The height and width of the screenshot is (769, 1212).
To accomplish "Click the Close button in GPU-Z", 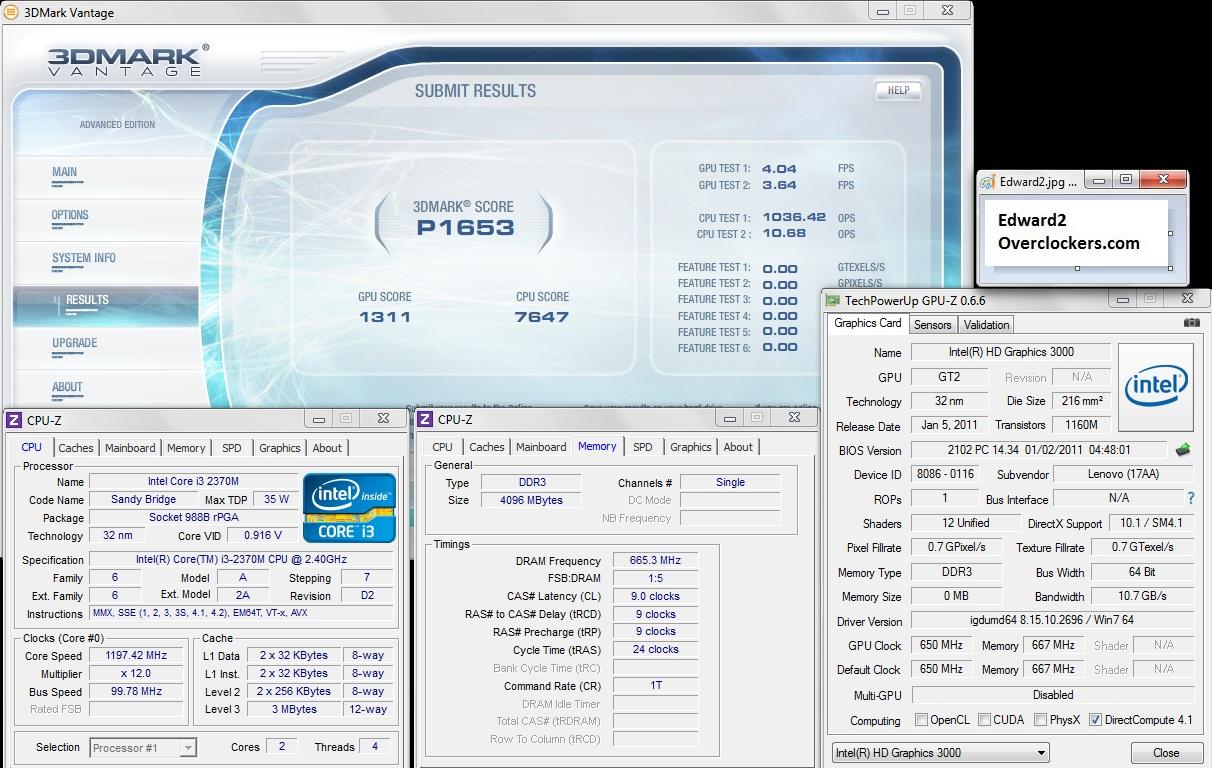I will [x=1166, y=753].
